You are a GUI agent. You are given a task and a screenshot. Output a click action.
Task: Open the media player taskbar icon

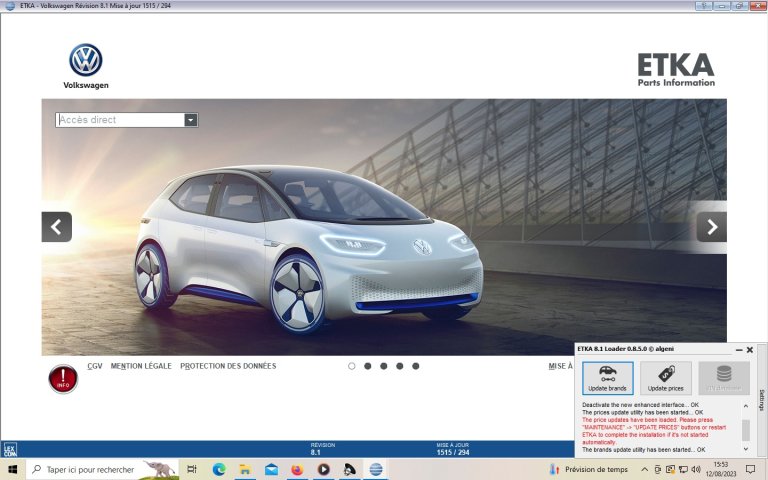point(323,469)
